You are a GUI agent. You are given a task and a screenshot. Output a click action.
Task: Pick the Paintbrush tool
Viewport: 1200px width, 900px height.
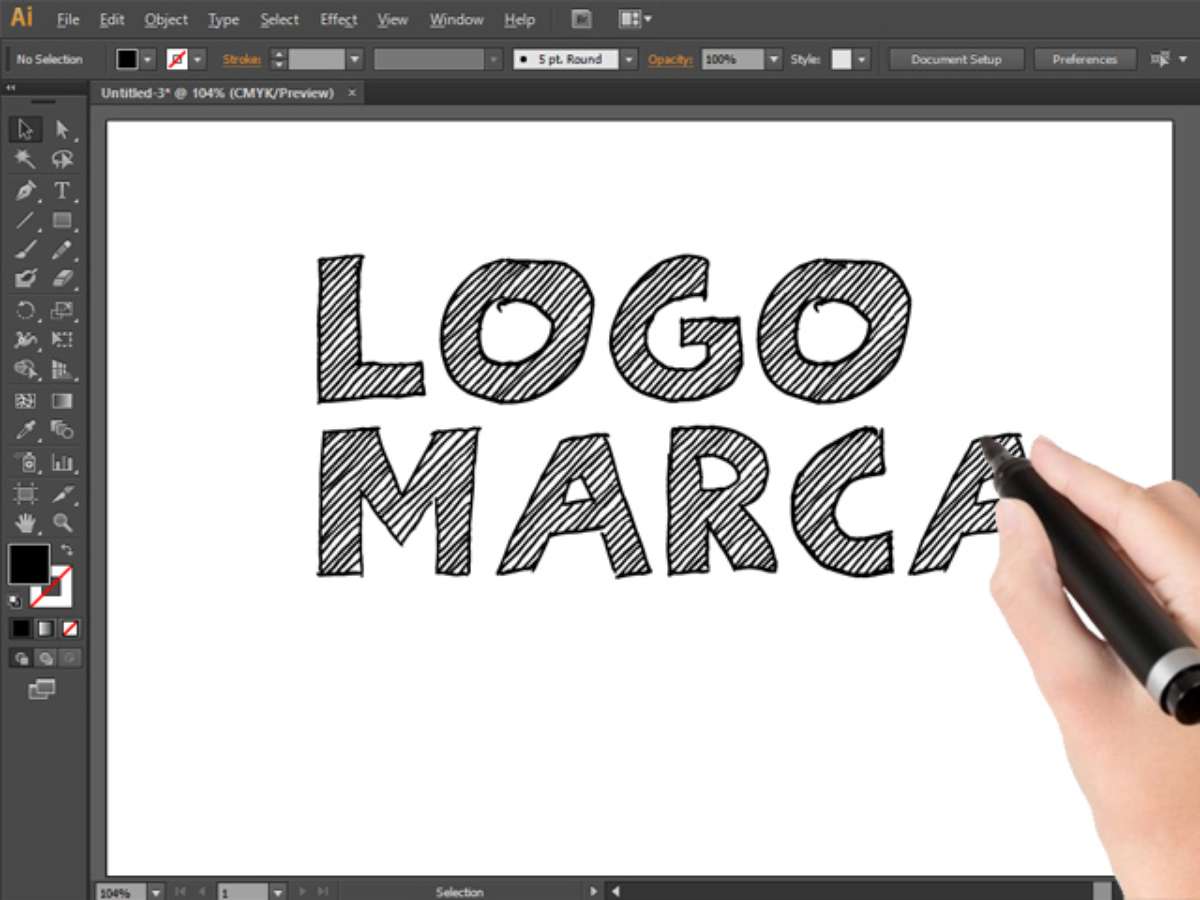[26, 249]
